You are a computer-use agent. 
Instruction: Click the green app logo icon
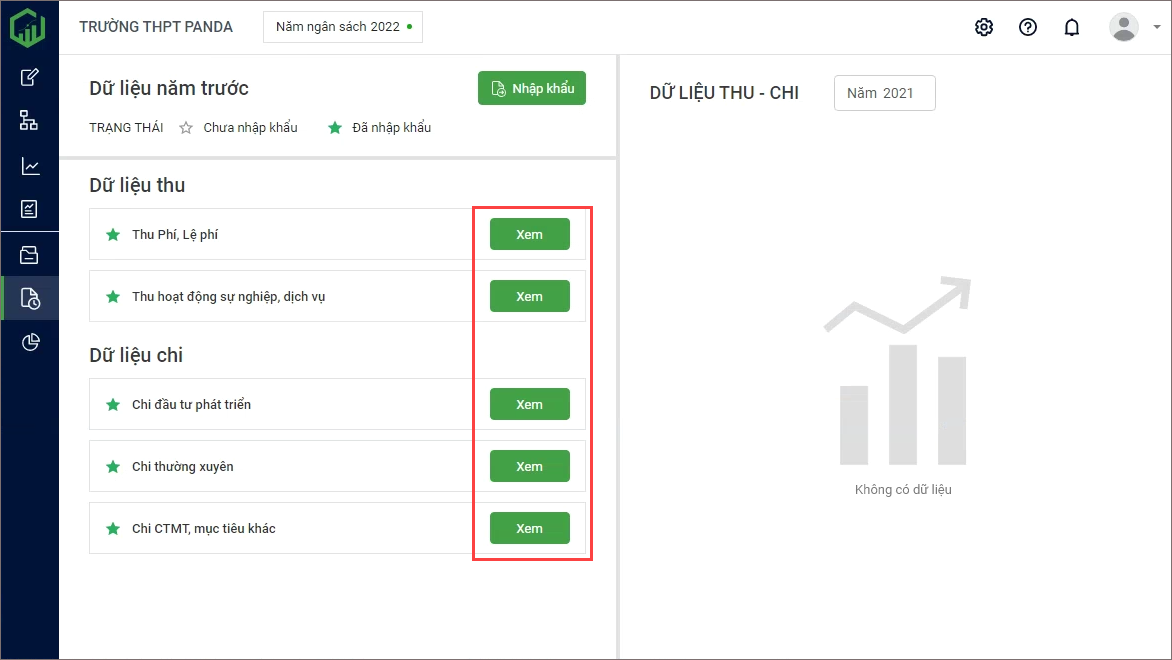point(28,27)
